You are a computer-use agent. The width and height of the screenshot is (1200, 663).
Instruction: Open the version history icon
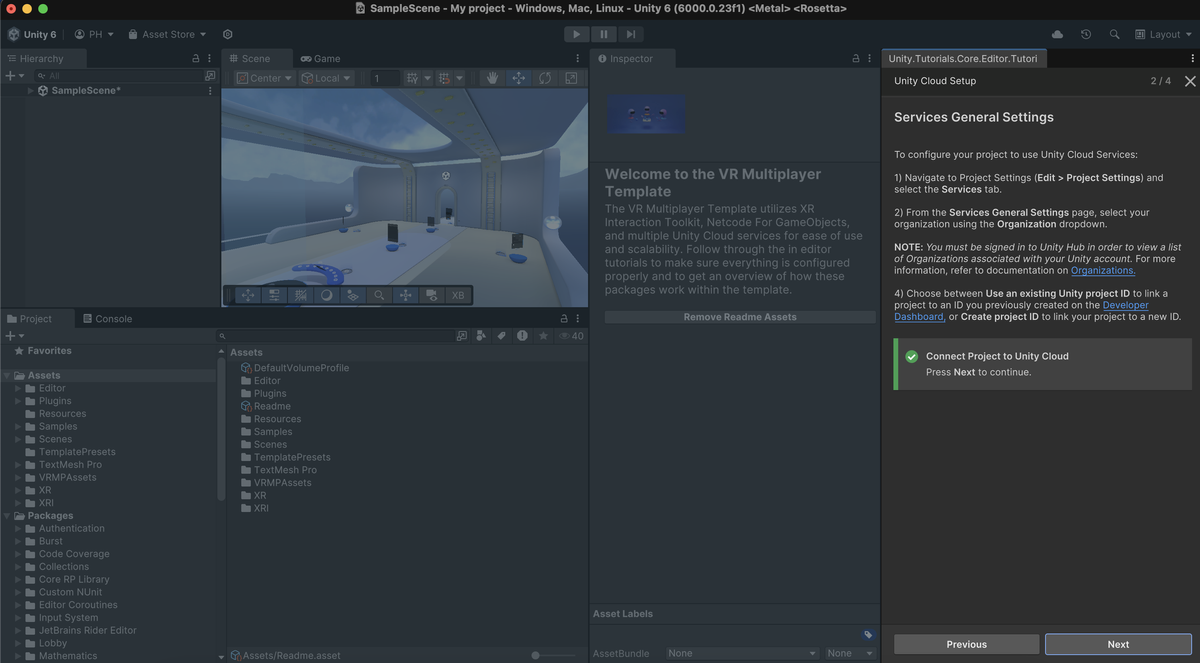click(1086, 34)
